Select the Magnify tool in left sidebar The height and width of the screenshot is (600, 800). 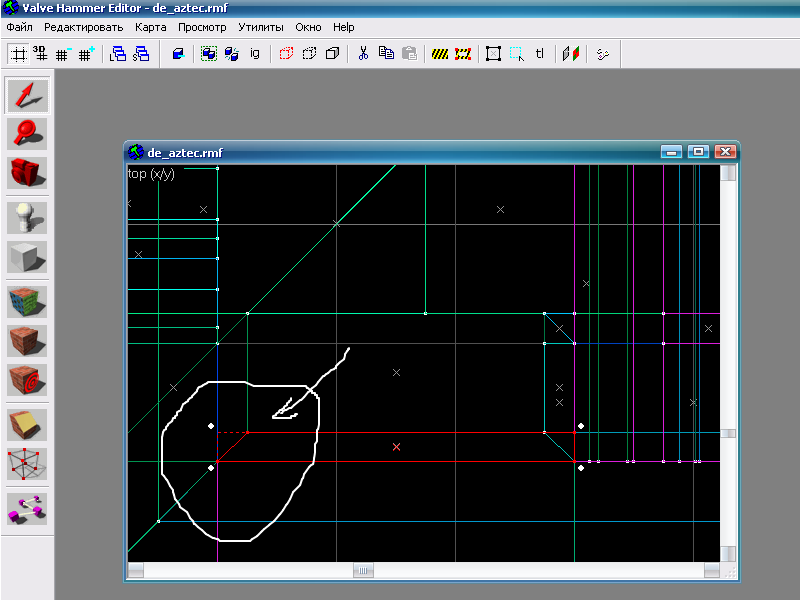(27, 133)
